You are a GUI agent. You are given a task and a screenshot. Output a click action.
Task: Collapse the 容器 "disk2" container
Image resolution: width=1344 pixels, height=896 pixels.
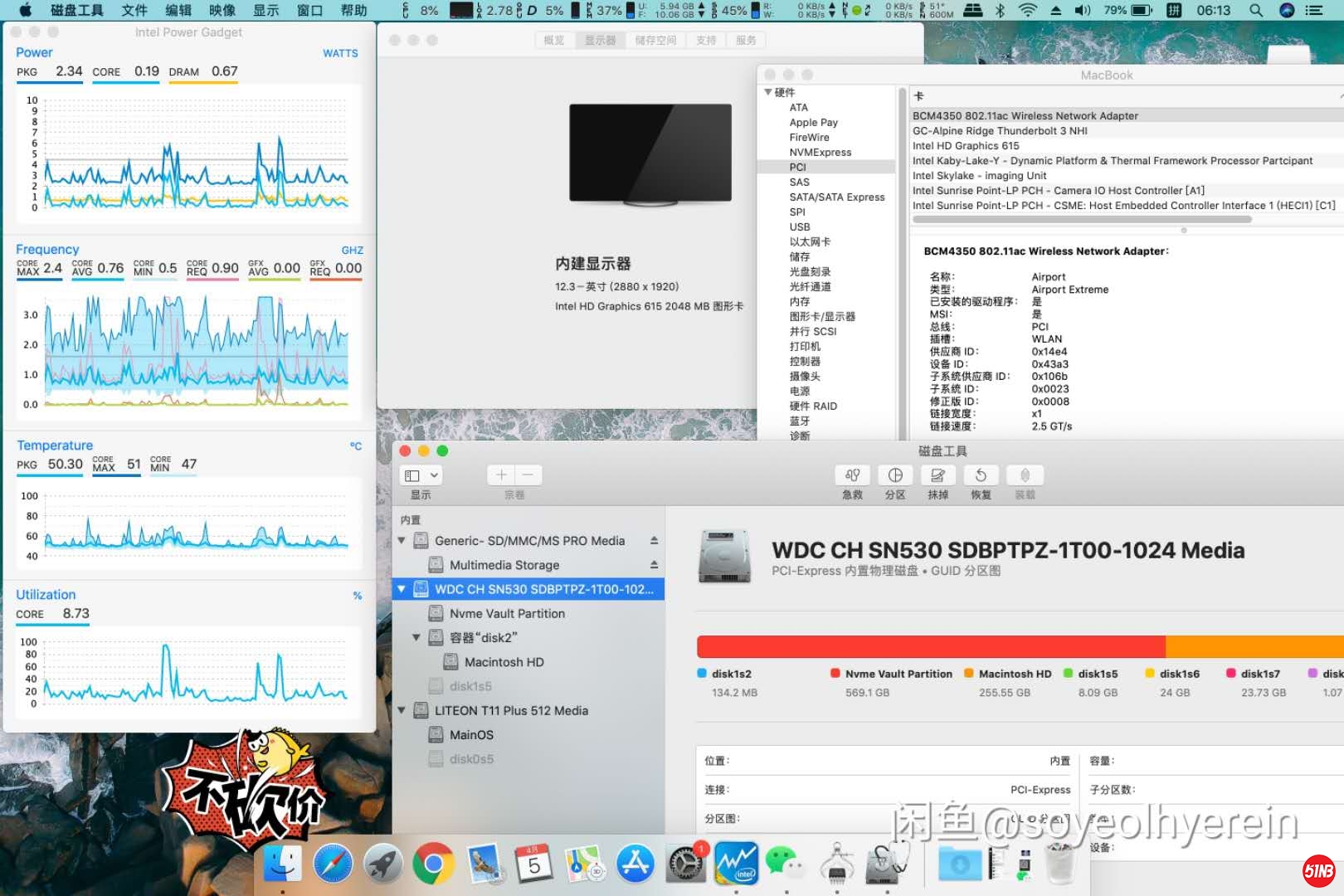[417, 638]
